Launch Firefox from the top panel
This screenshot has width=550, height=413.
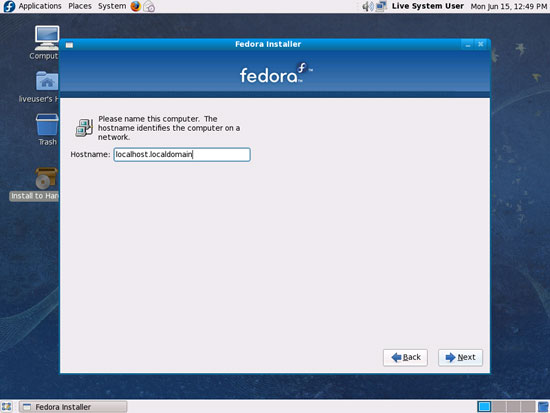click(135, 6)
